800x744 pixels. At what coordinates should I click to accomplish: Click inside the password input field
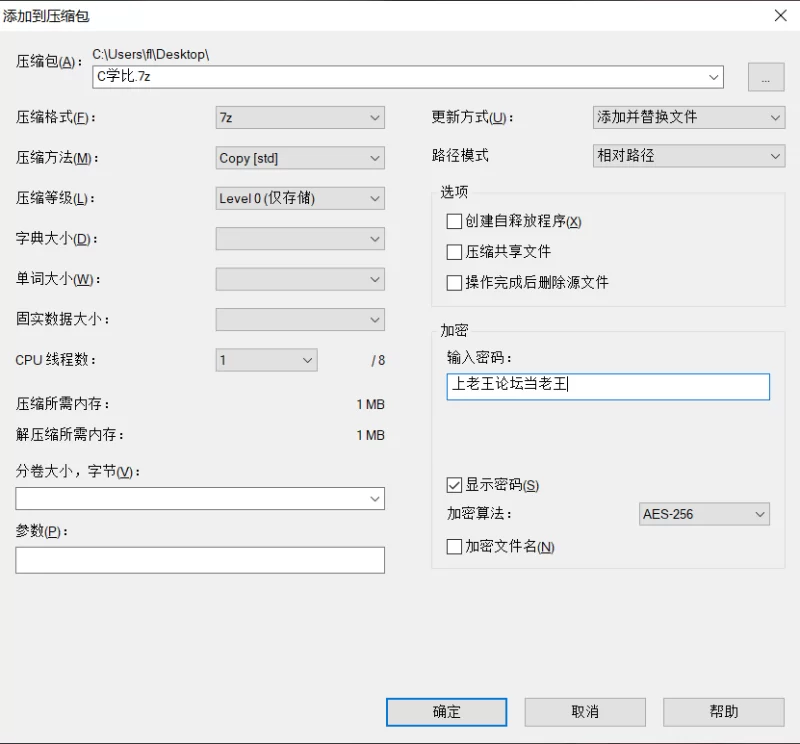(608, 387)
